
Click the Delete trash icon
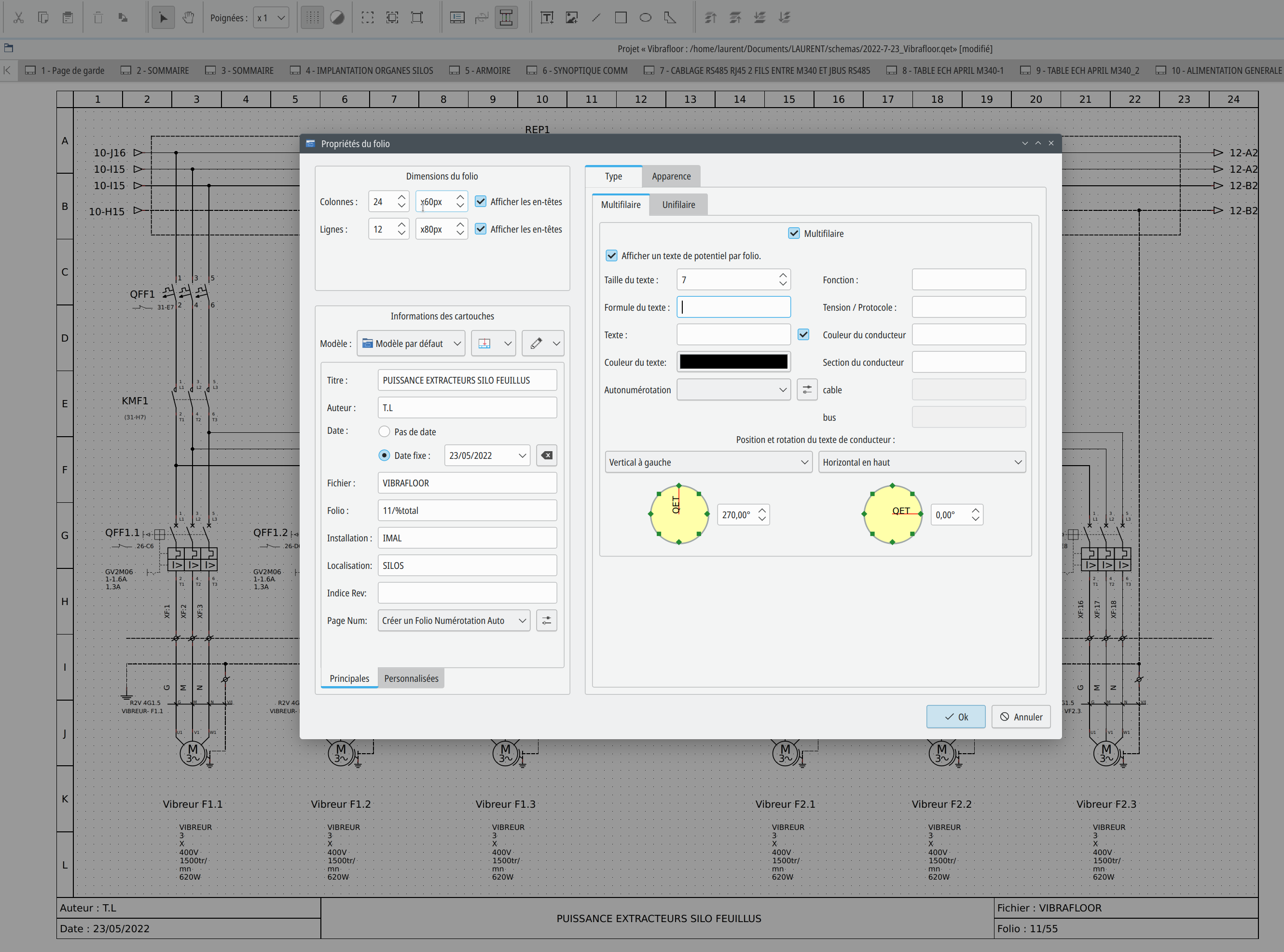click(98, 17)
